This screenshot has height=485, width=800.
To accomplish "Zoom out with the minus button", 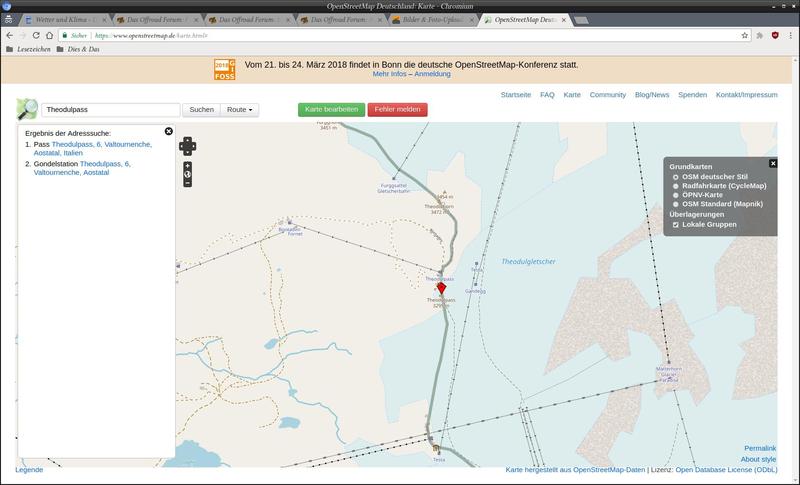I will pyautogui.click(x=187, y=183).
